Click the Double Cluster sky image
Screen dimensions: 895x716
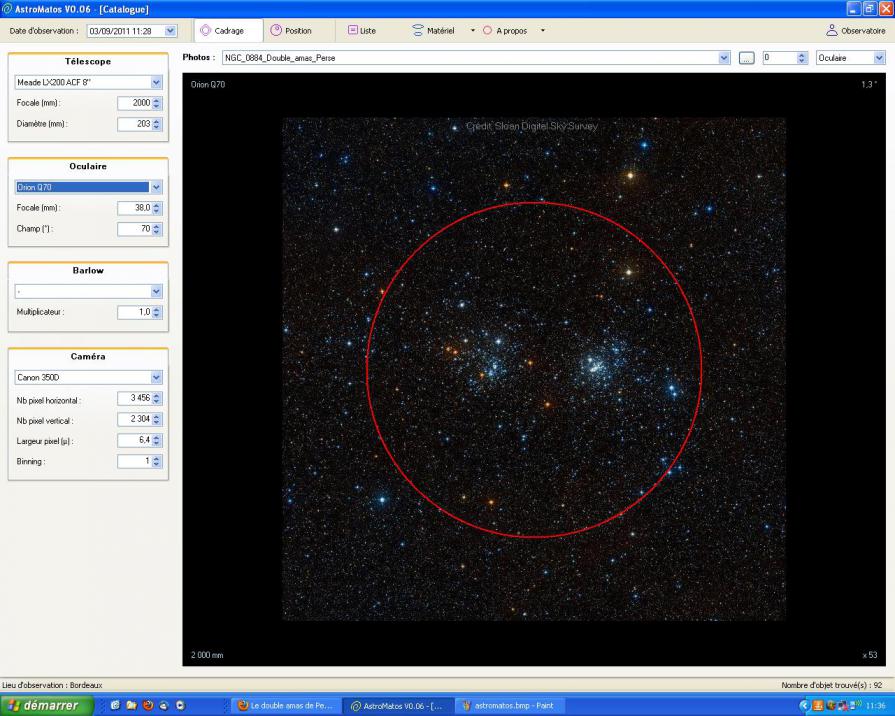pos(534,369)
